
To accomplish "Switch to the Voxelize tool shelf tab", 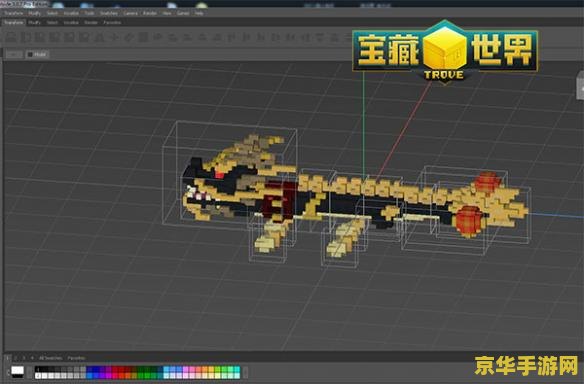I will pyautogui.click(x=71, y=22).
